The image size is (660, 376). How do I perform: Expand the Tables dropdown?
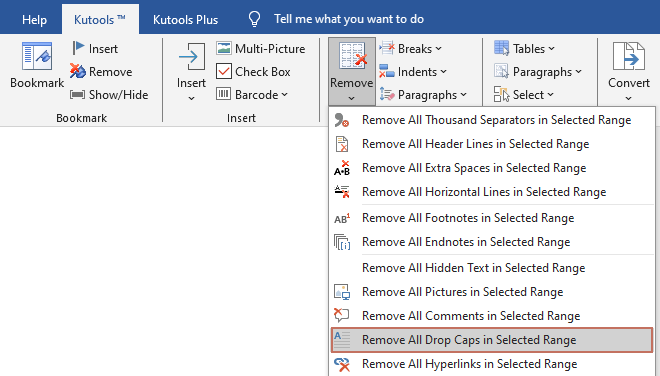click(x=524, y=48)
